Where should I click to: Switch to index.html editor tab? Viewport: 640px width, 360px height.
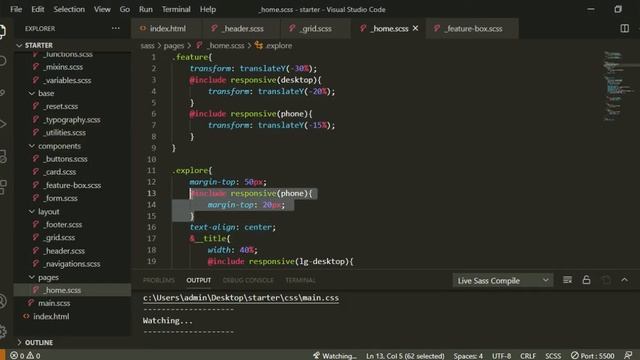tap(167, 28)
